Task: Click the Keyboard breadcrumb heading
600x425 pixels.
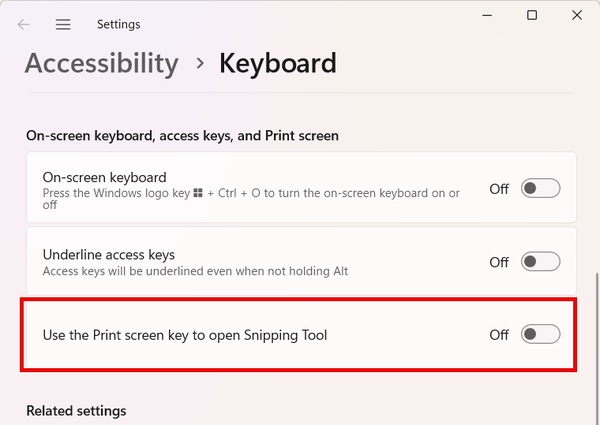Action: coord(278,64)
